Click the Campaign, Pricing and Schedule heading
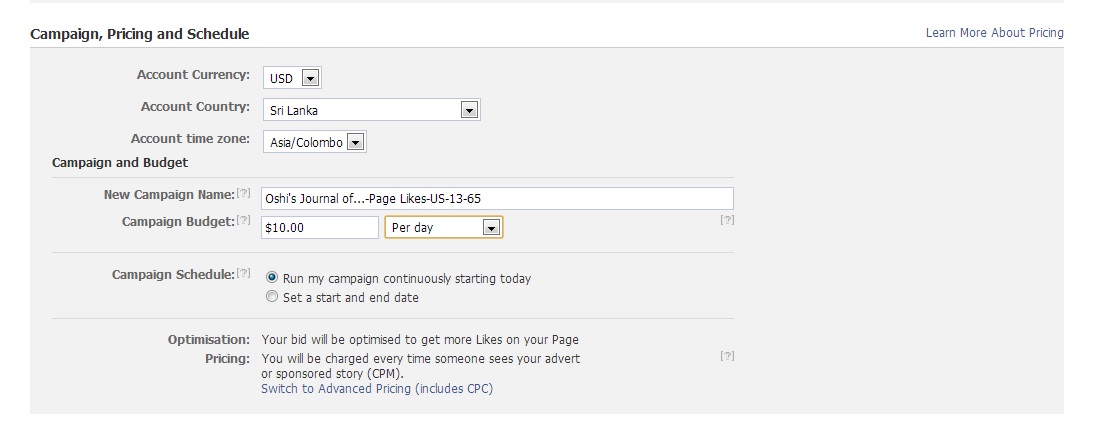This screenshot has width=1102, height=424. (x=140, y=34)
